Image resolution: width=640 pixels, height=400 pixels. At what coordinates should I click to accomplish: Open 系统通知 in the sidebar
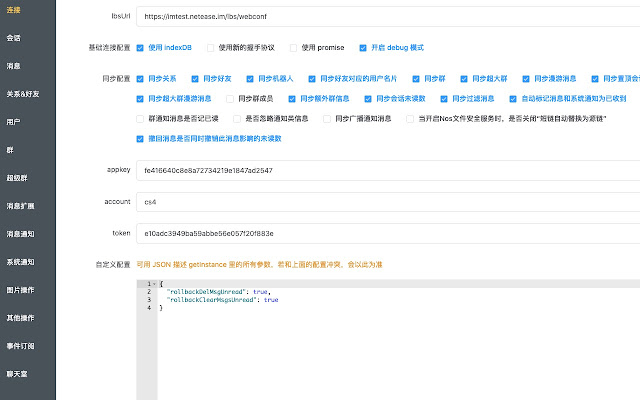(20, 262)
